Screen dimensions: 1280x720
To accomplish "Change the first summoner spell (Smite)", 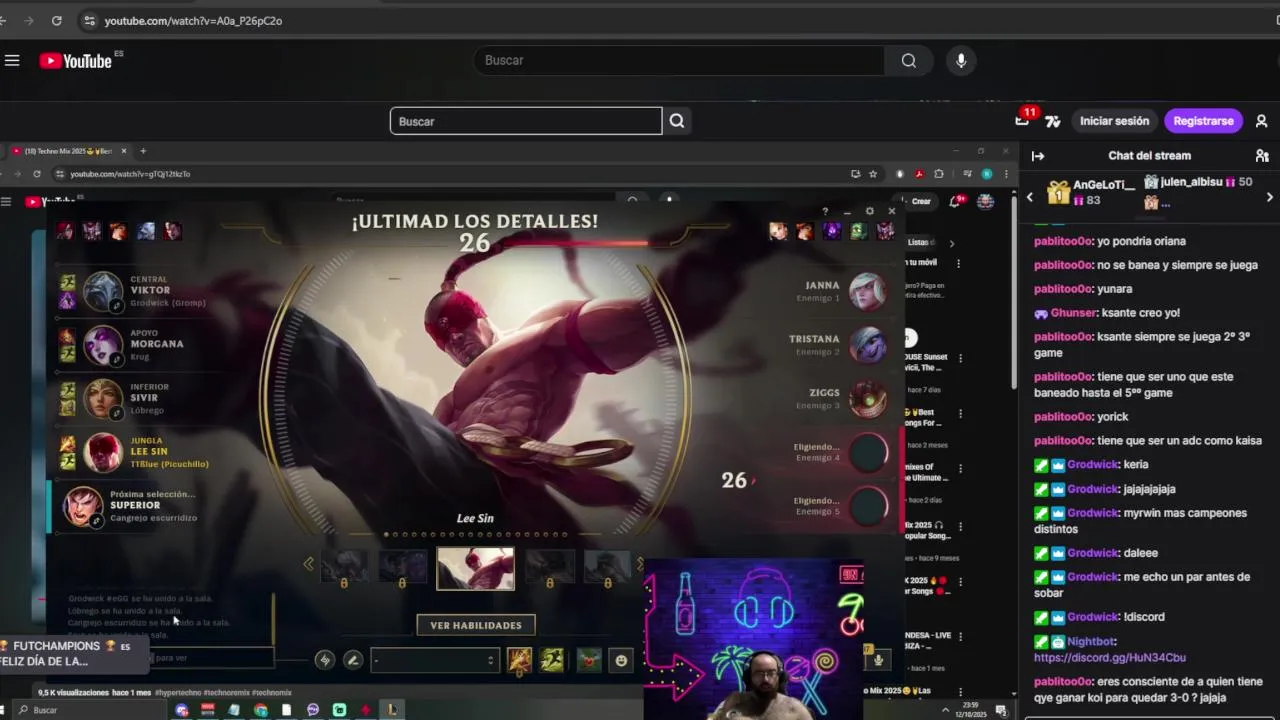I will (x=520, y=660).
